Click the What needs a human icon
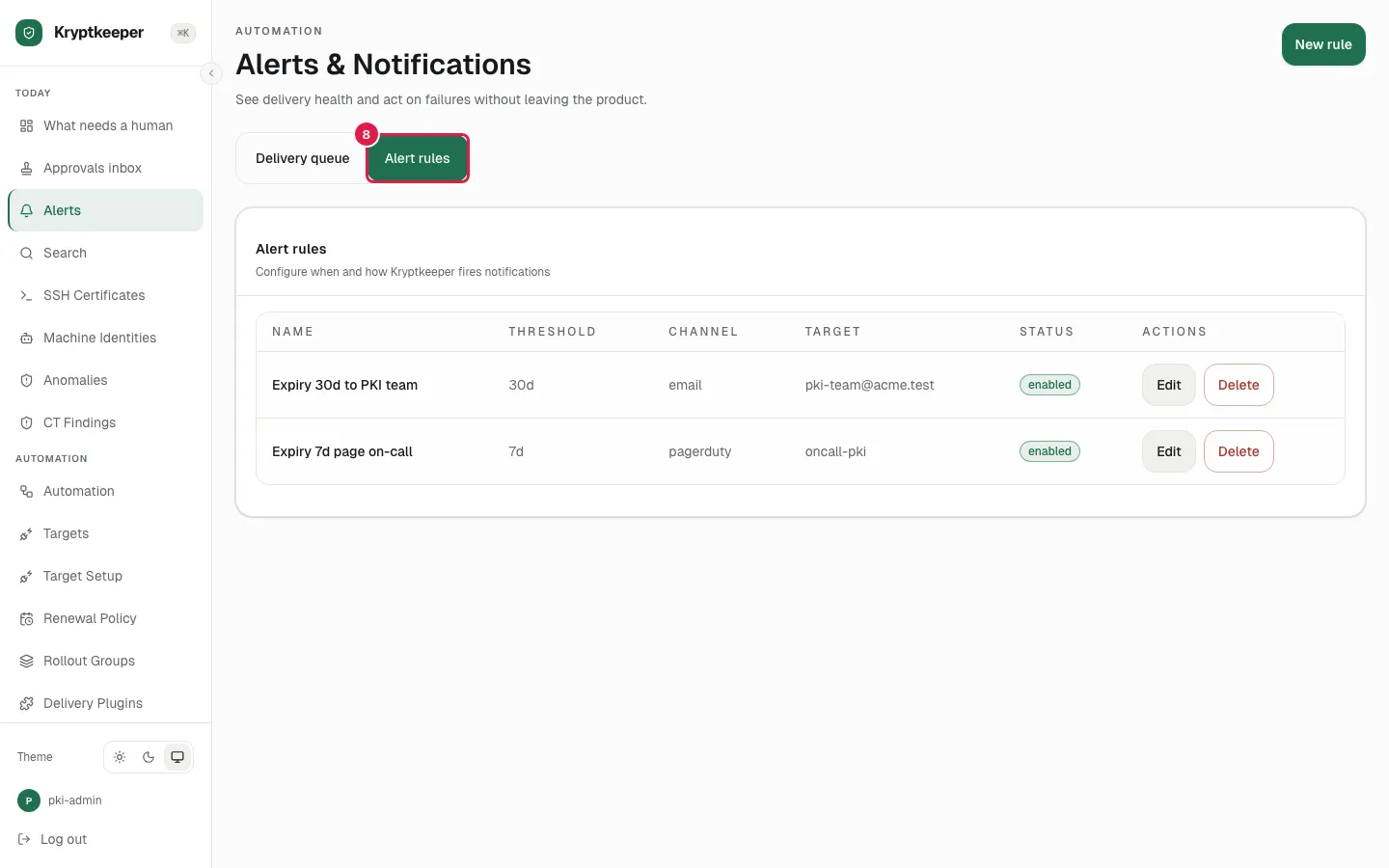1389x868 pixels. pyautogui.click(x=27, y=126)
